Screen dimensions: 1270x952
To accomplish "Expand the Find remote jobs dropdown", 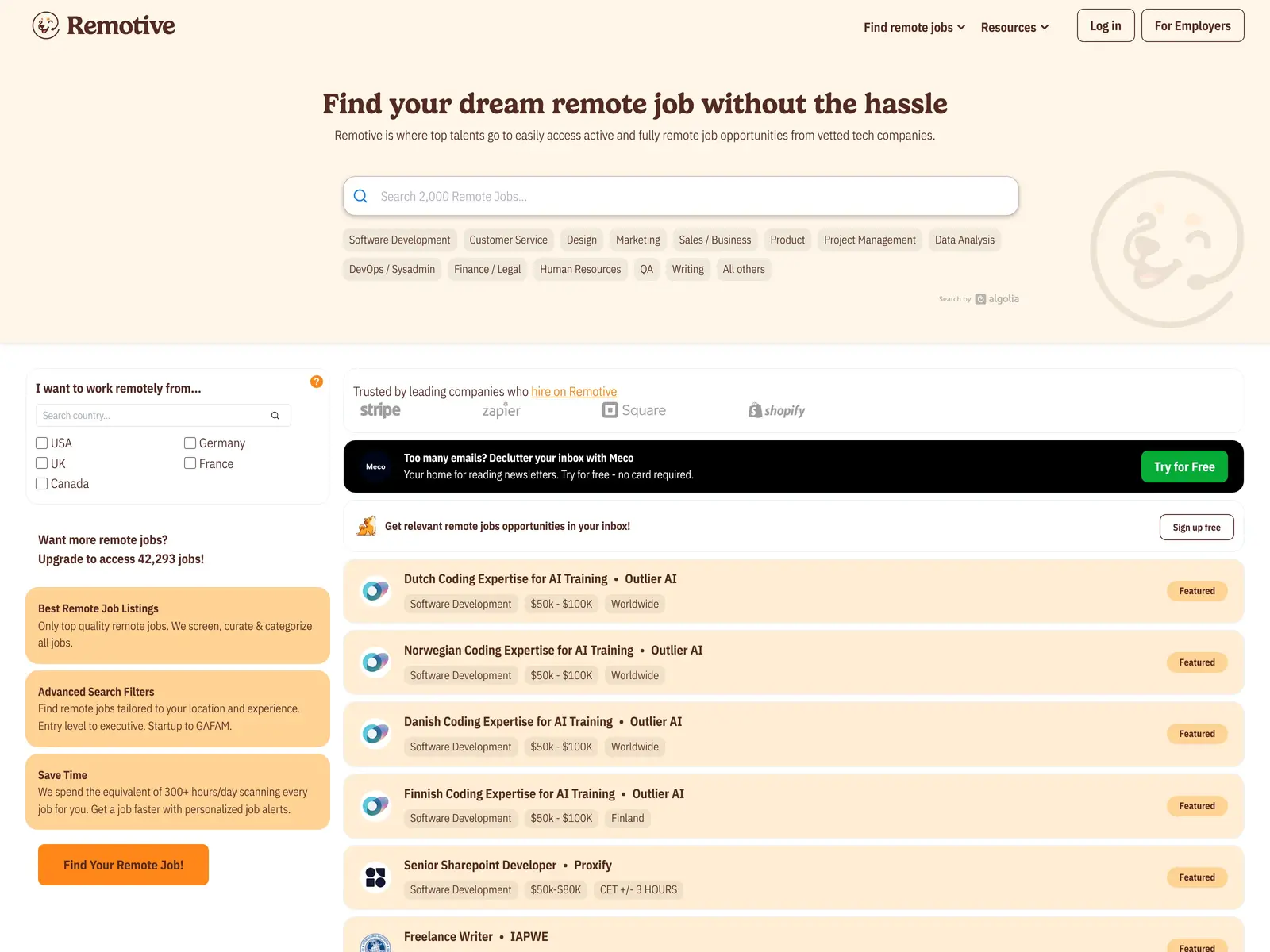I will coord(914,27).
